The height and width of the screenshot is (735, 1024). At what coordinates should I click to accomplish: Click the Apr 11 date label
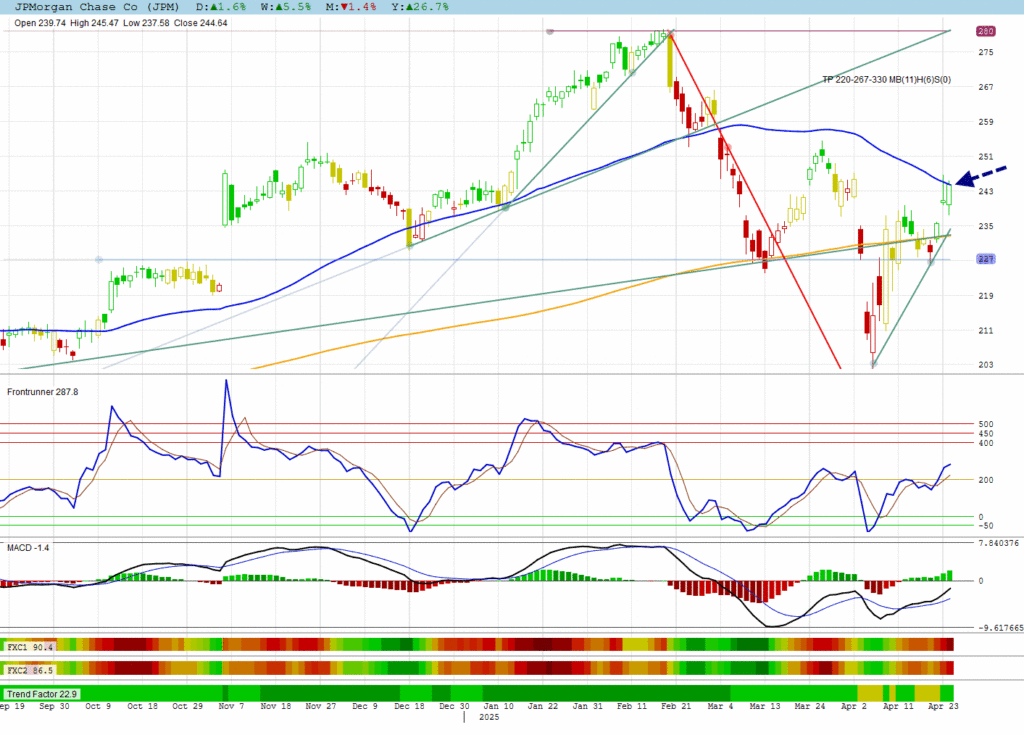[x=898, y=706]
